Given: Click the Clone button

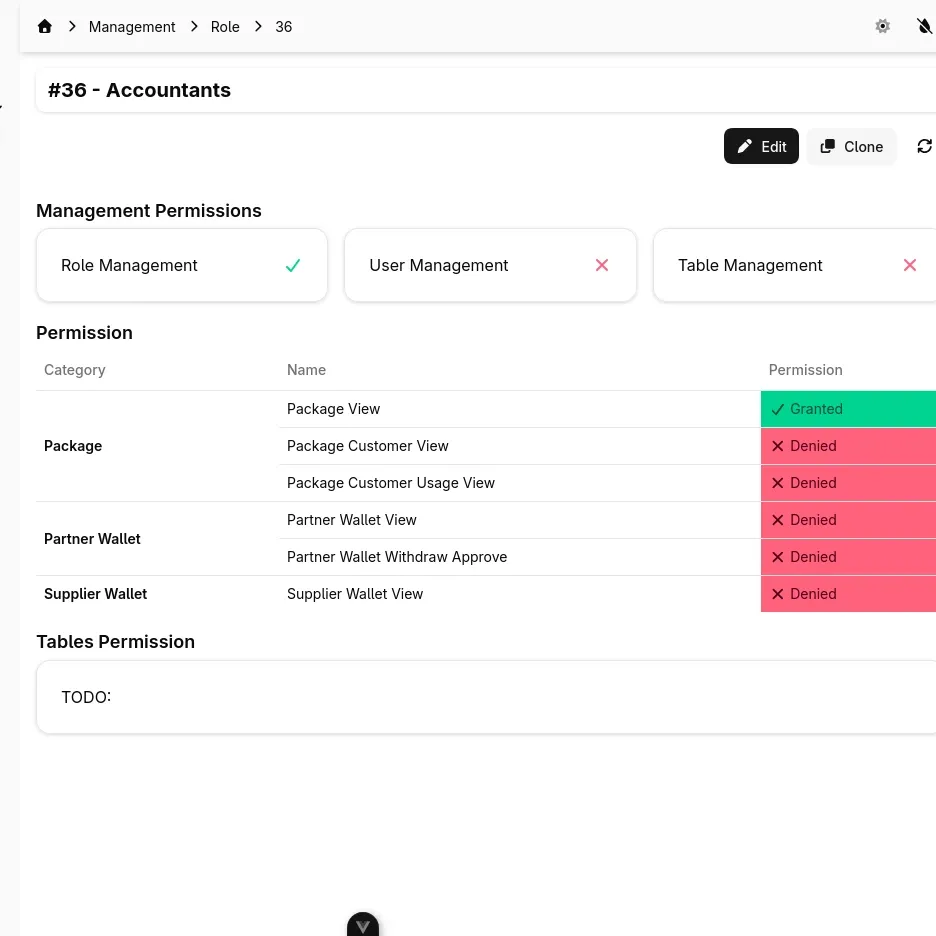Looking at the screenshot, I should point(851,146).
